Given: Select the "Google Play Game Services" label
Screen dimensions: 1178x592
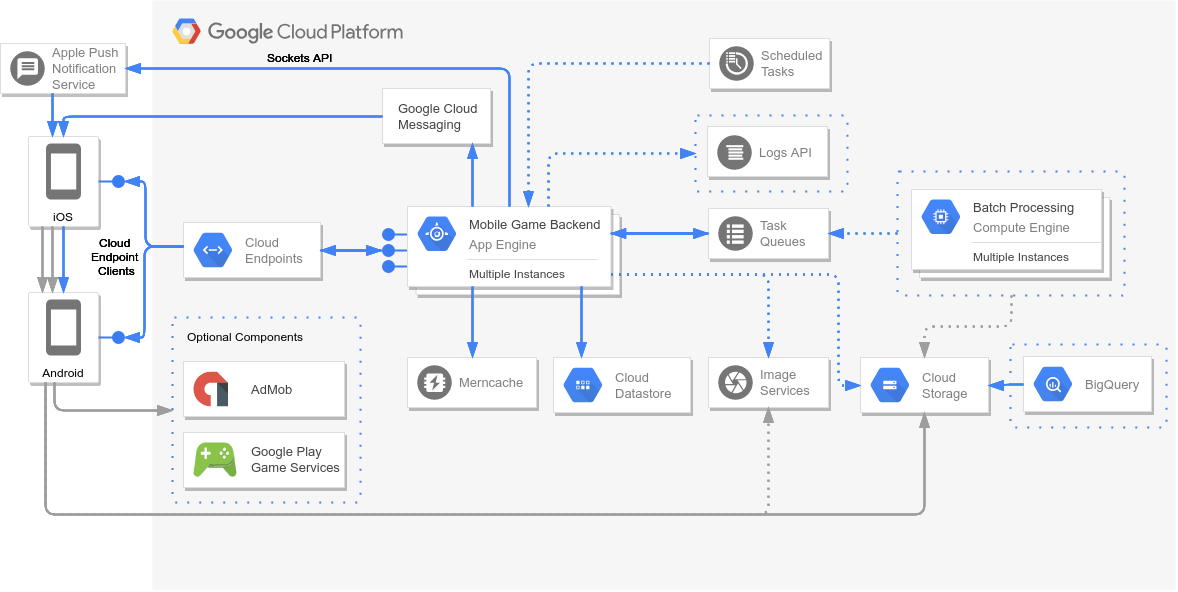Looking at the screenshot, I should click(295, 460).
